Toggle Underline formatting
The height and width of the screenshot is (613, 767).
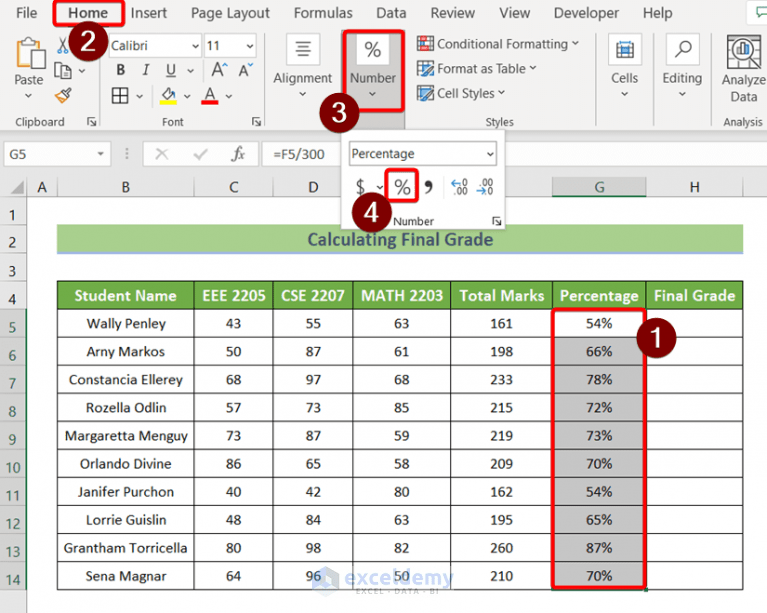[171, 70]
